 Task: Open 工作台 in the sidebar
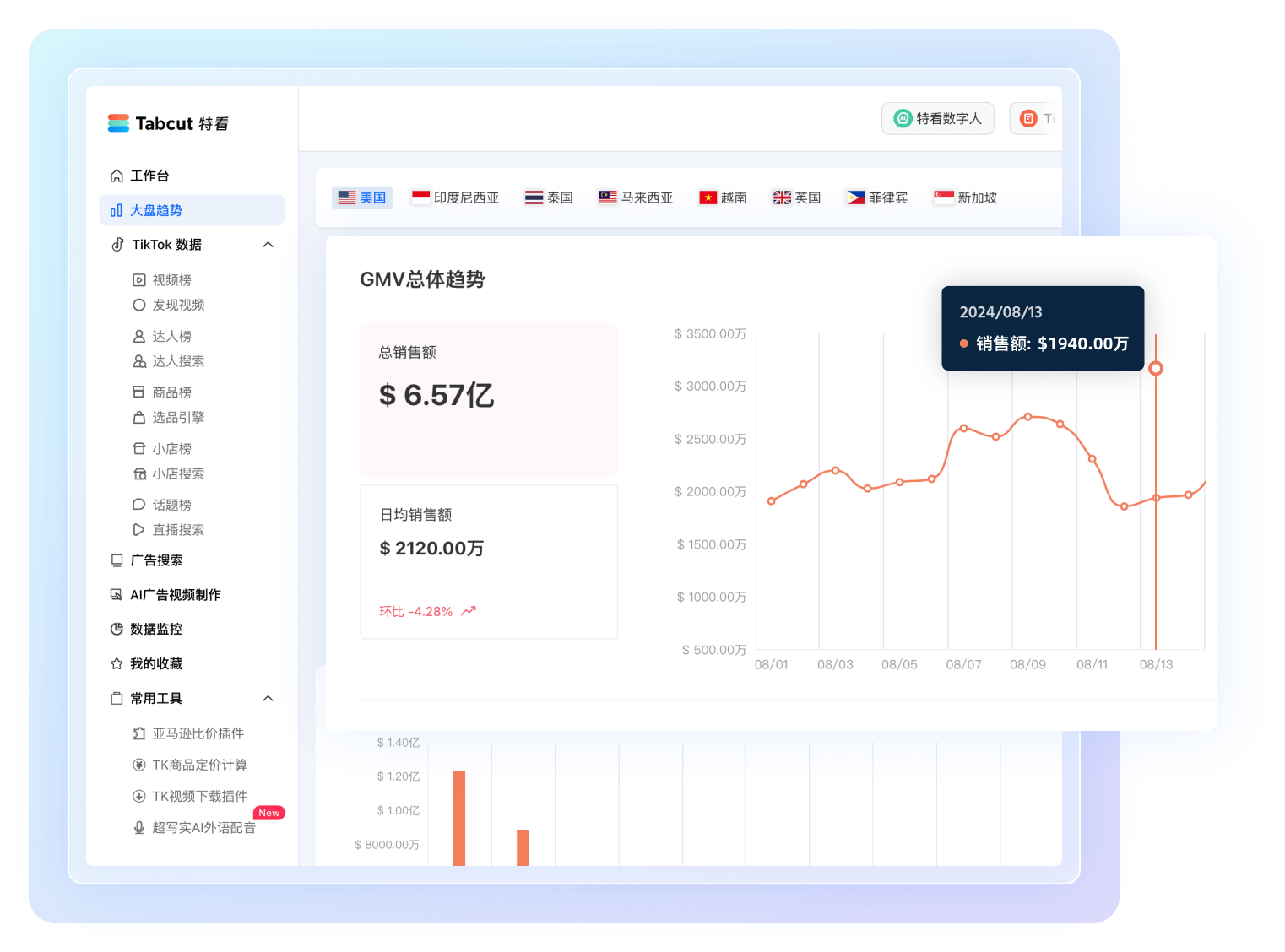192,176
